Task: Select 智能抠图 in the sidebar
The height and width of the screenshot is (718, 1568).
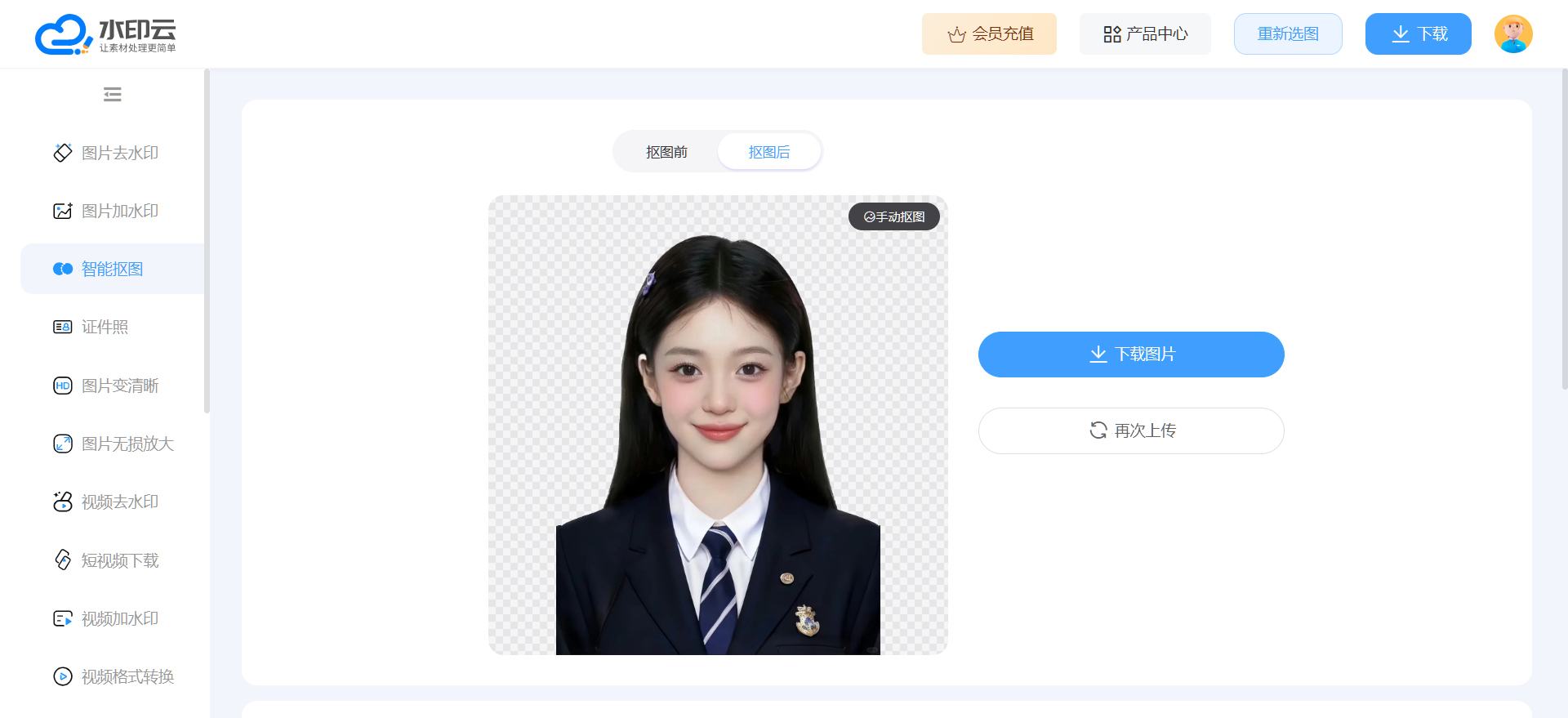Action: [x=113, y=269]
